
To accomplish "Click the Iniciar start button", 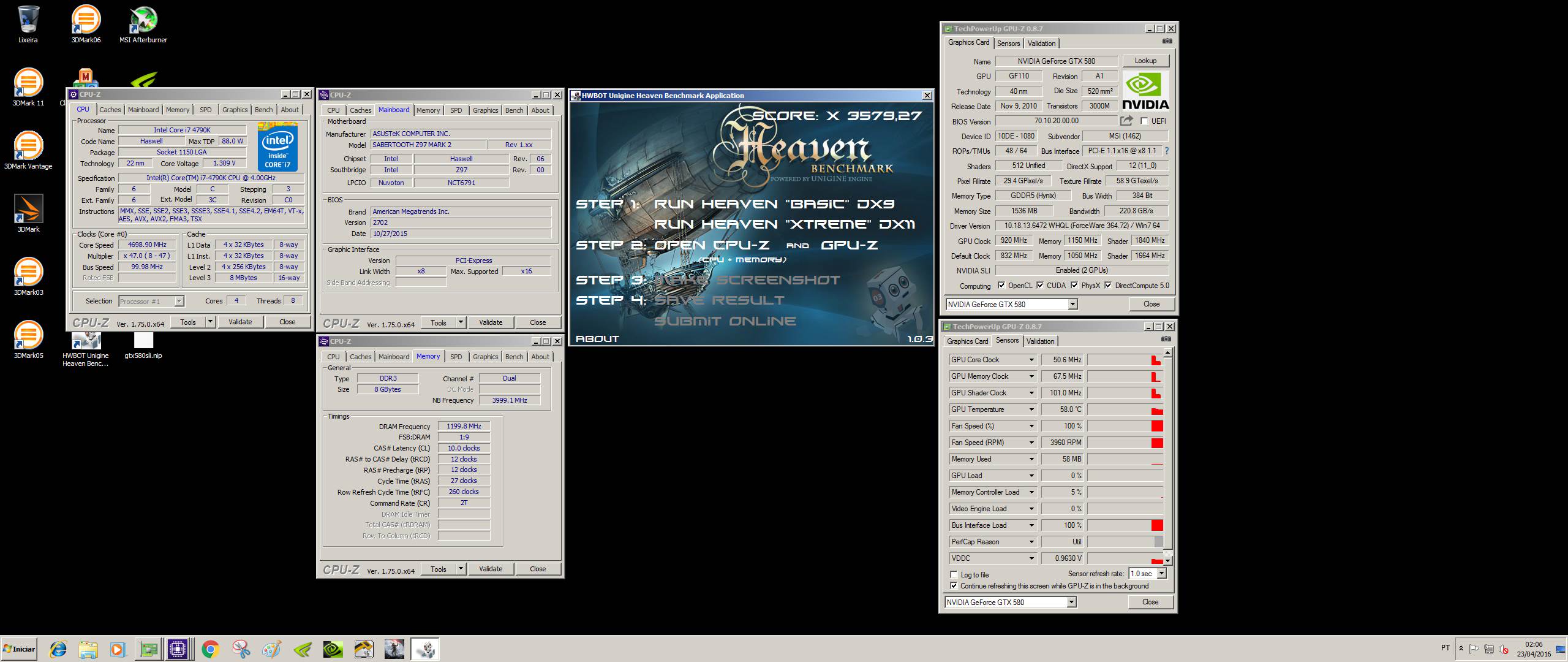I will [x=19, y=649].
